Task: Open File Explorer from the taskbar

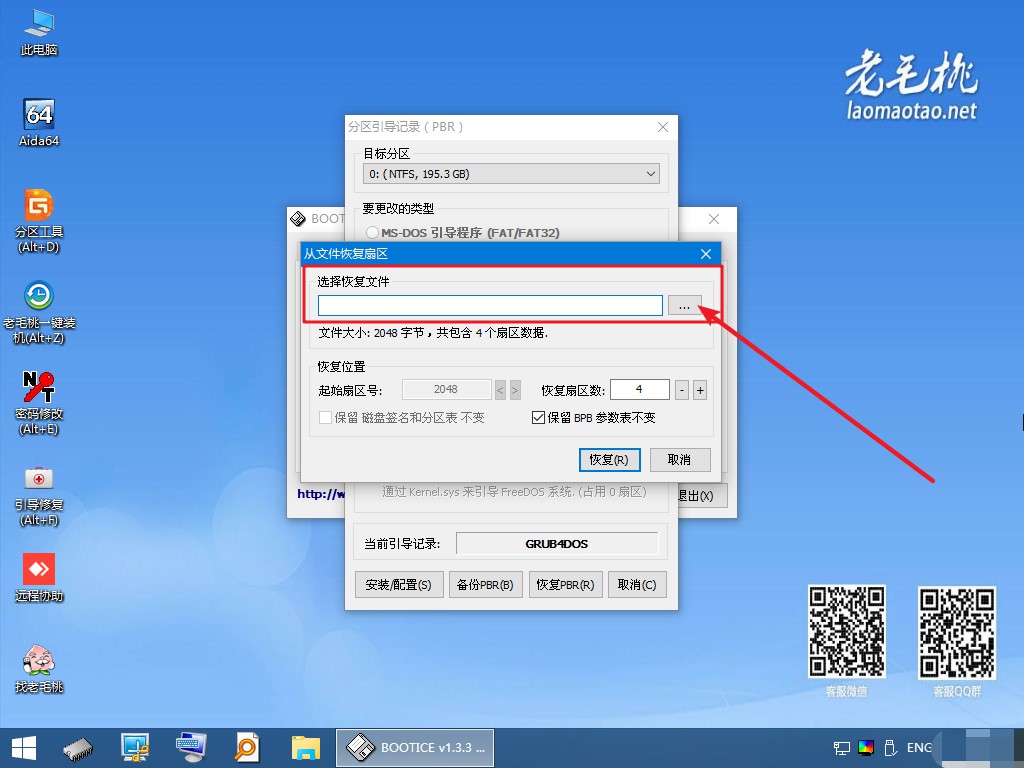Action: 305,748
